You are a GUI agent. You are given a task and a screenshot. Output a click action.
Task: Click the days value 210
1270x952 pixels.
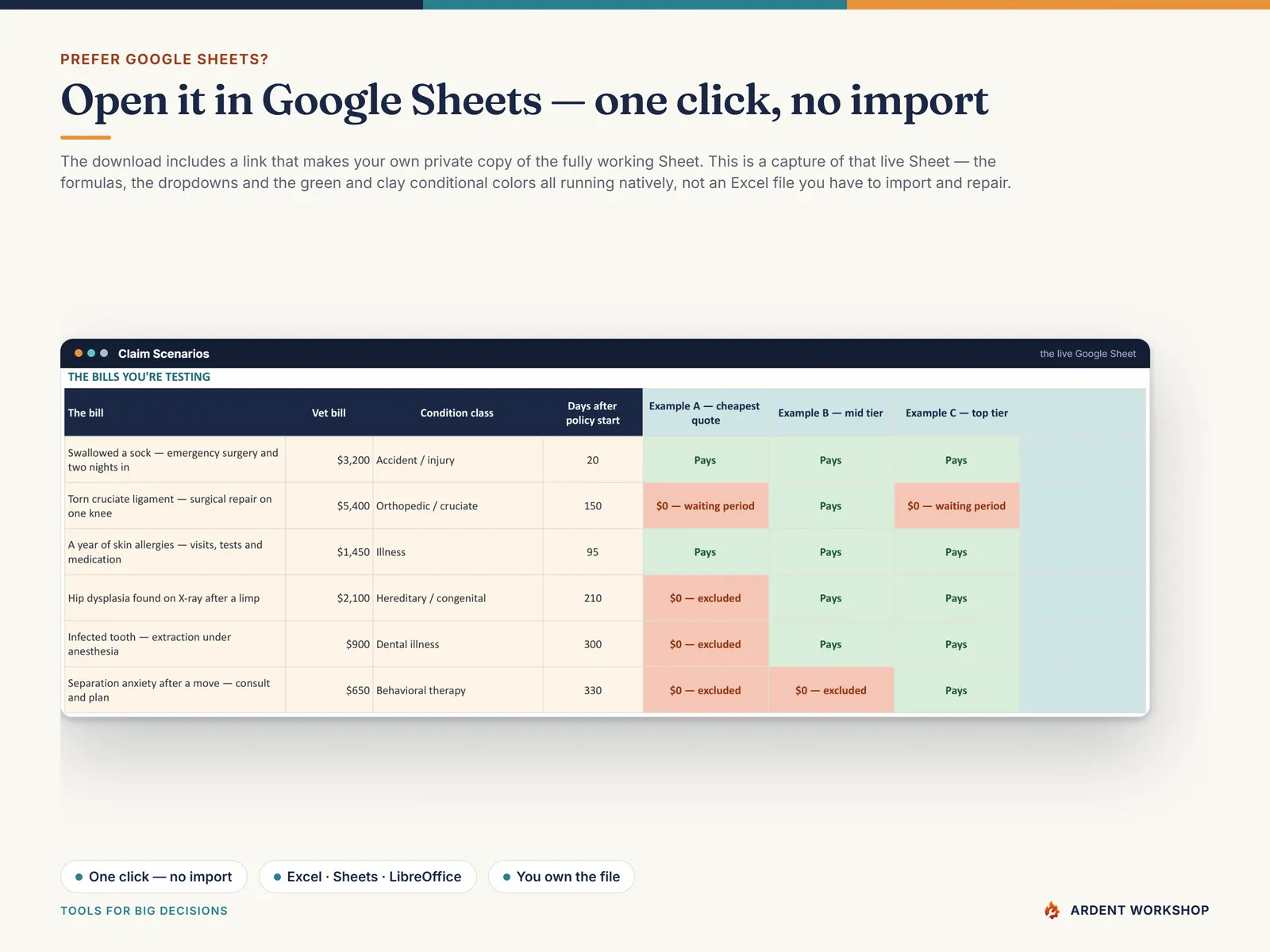pos(593,598)
